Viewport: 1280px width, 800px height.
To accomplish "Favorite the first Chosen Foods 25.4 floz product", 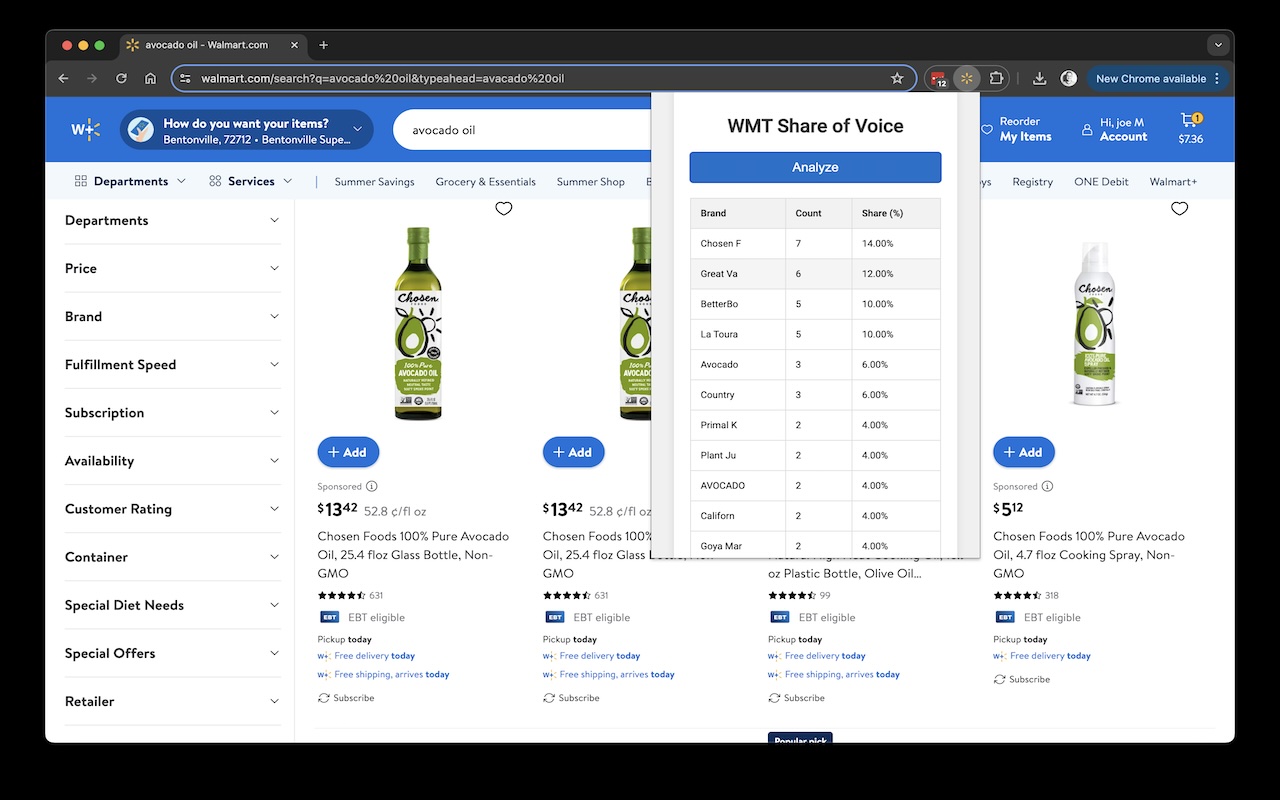I will coord(504,208).
